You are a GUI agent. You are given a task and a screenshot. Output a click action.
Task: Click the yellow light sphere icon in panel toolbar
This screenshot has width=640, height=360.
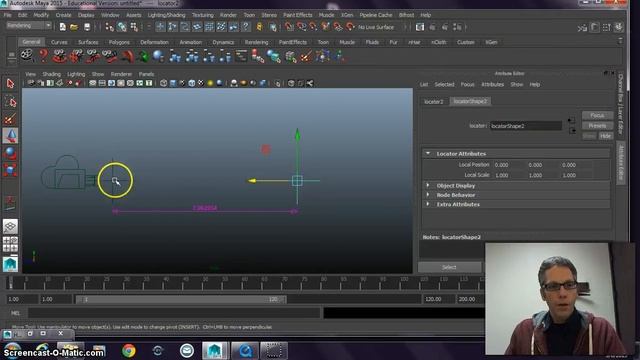210,83
